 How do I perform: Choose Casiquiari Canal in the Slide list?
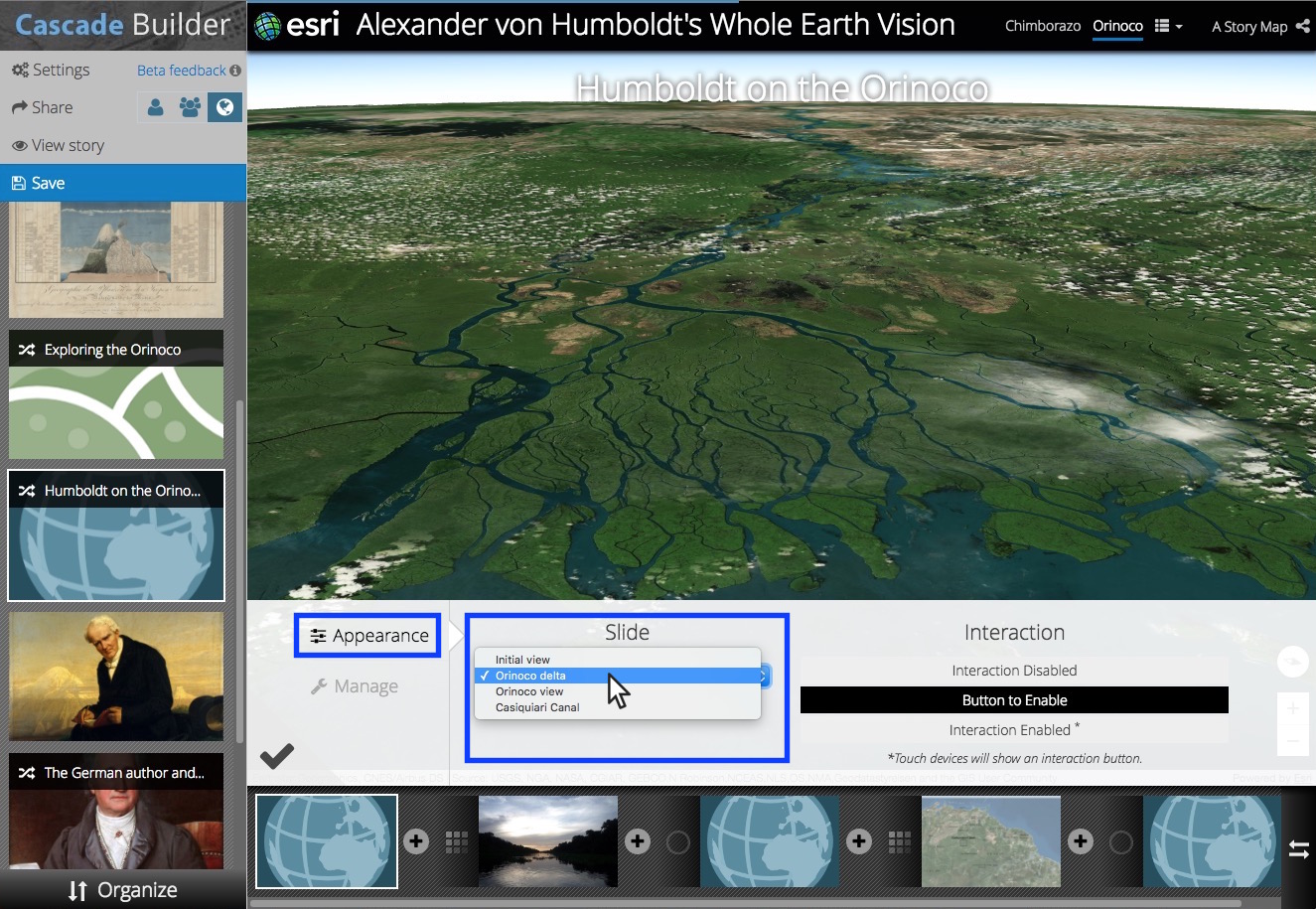coord(618,707)
